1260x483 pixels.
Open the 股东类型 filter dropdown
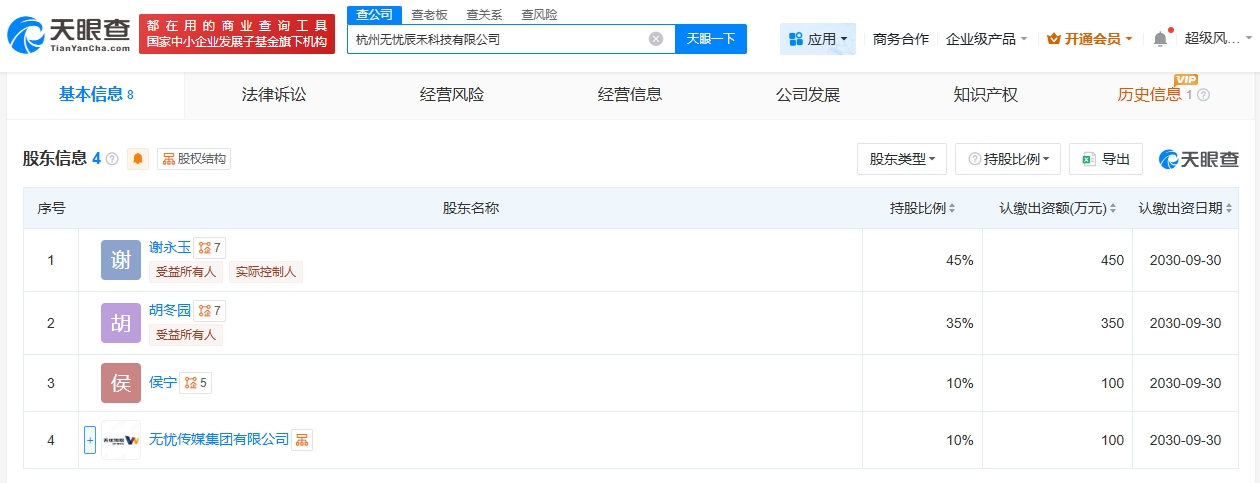click(x=901, y=159)
